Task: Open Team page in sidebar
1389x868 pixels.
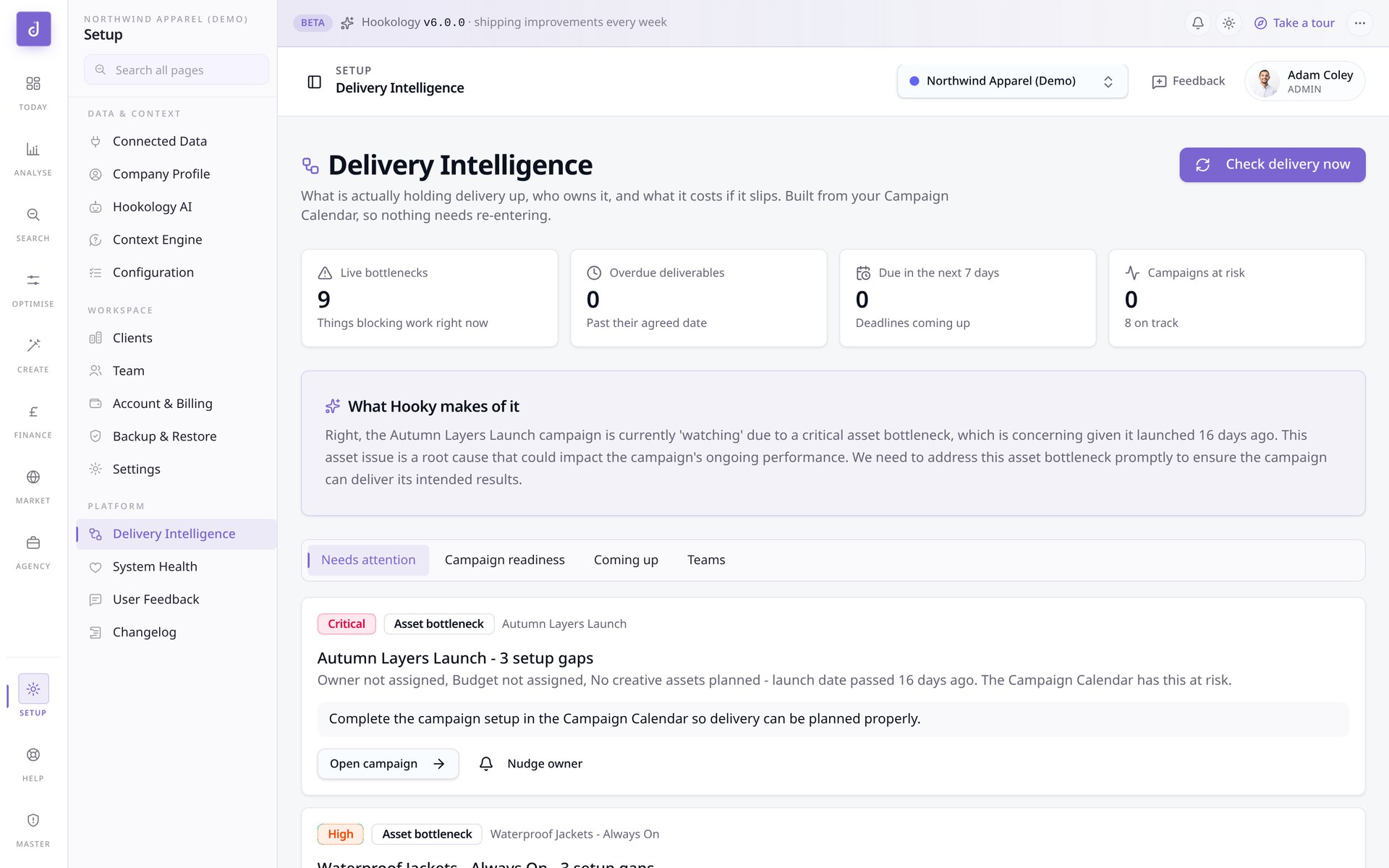Action: tap(176, 371)
